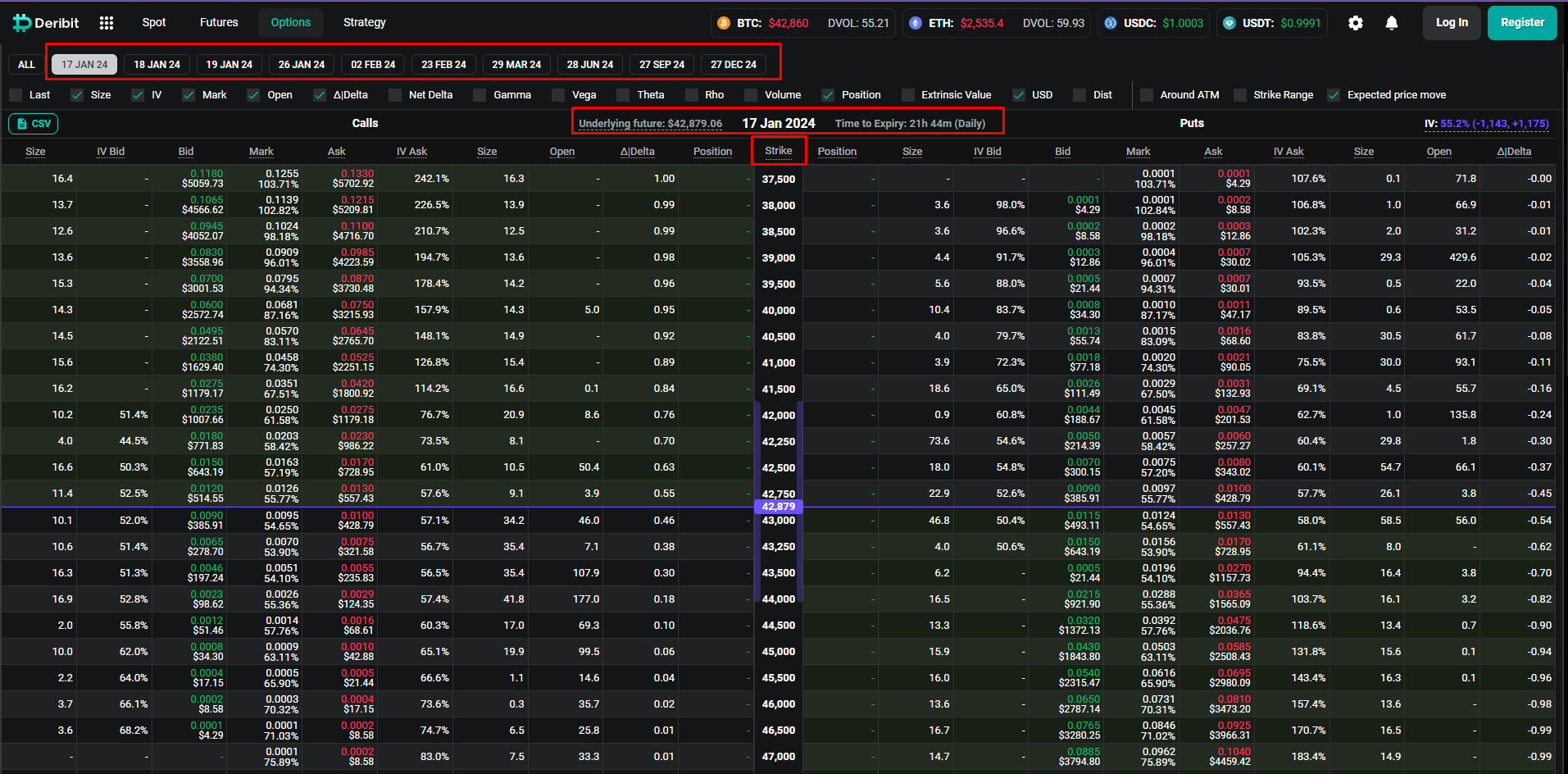Click the ETH price $2,535.4
Screen dimensions: 1568x774
click(x=982, y=23)
